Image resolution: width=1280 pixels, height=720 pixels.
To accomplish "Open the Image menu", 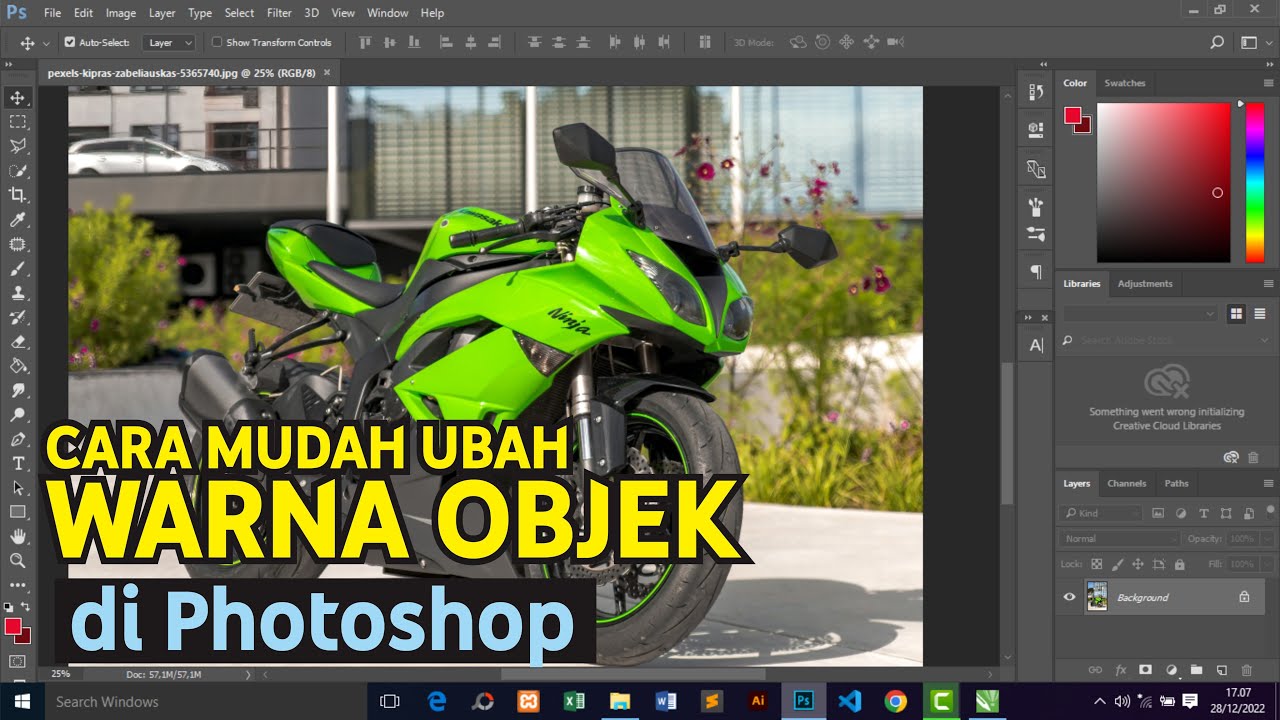I will tap(120, 13).
